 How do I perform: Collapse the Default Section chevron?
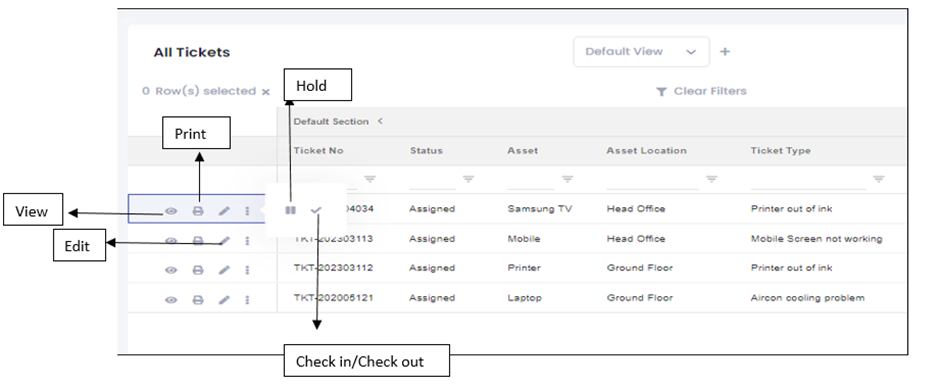(379, 121)
